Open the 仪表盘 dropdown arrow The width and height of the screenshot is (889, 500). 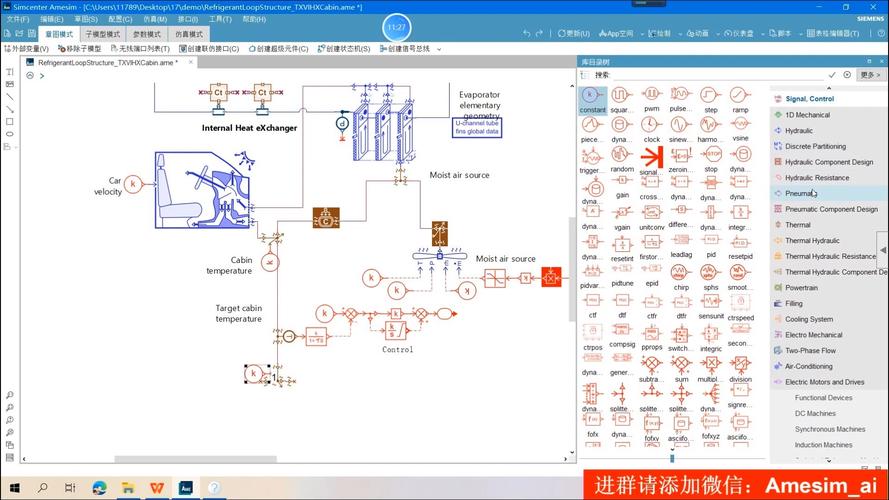tap(763, 34)
